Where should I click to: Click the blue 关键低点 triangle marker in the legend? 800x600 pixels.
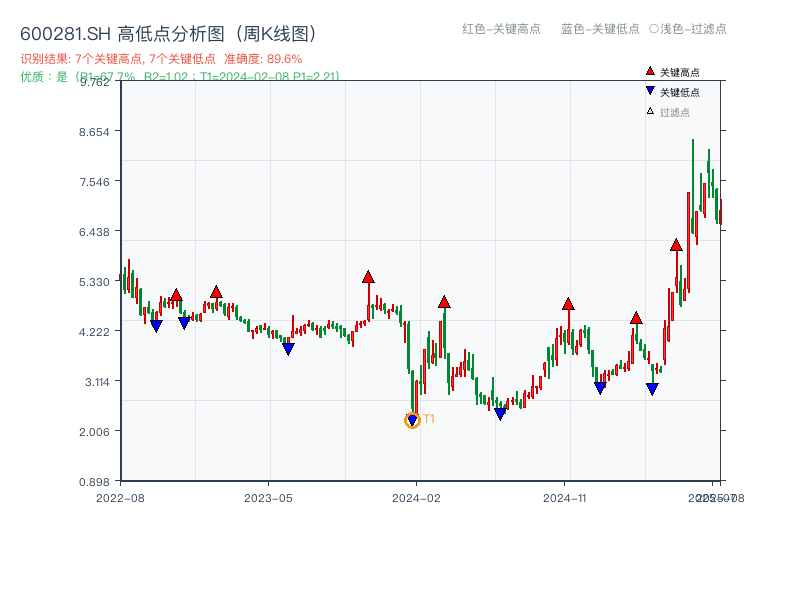pyautogui.click(x=650, y=88)
